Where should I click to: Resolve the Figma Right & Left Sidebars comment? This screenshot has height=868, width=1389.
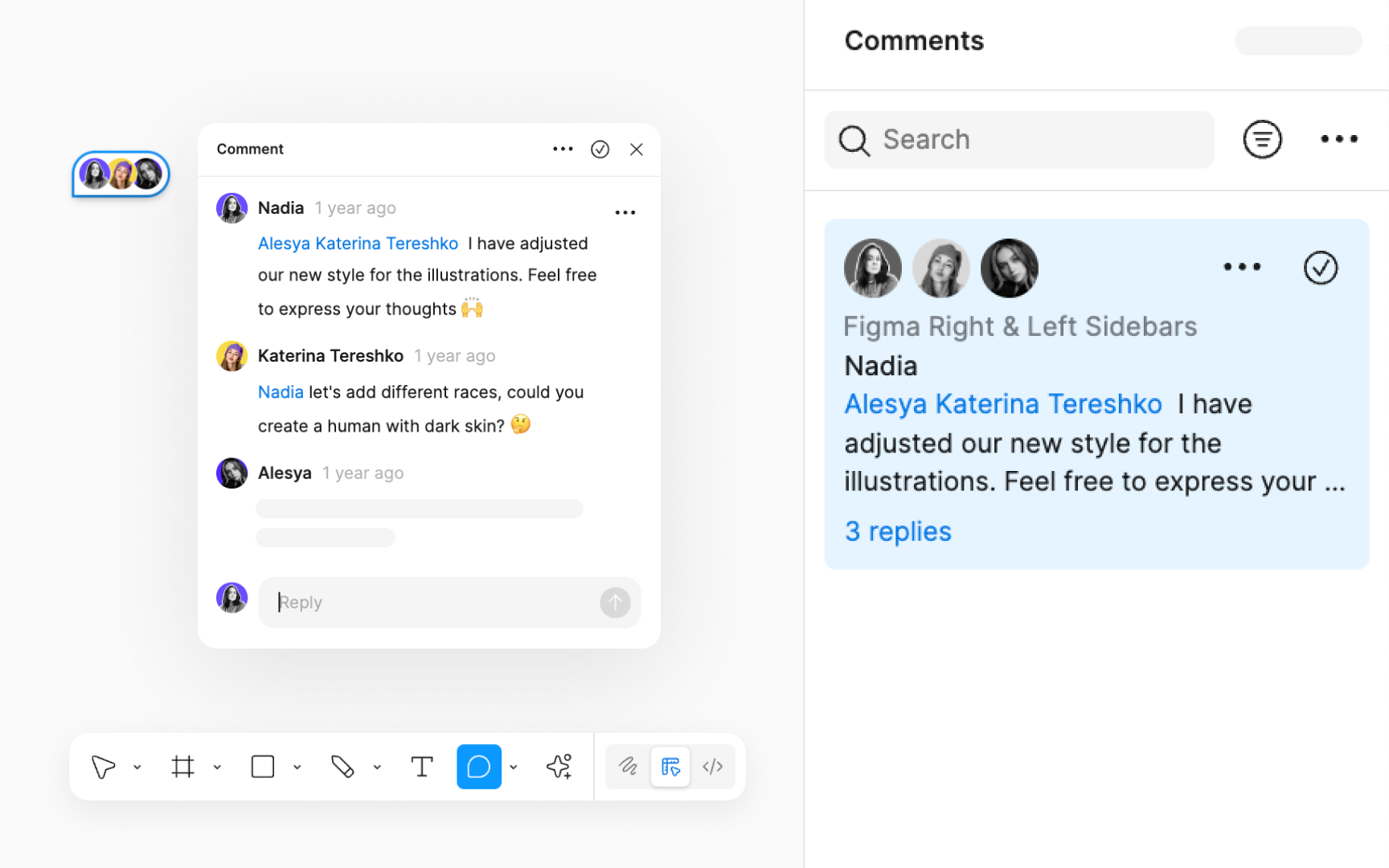click(1321, 268)
